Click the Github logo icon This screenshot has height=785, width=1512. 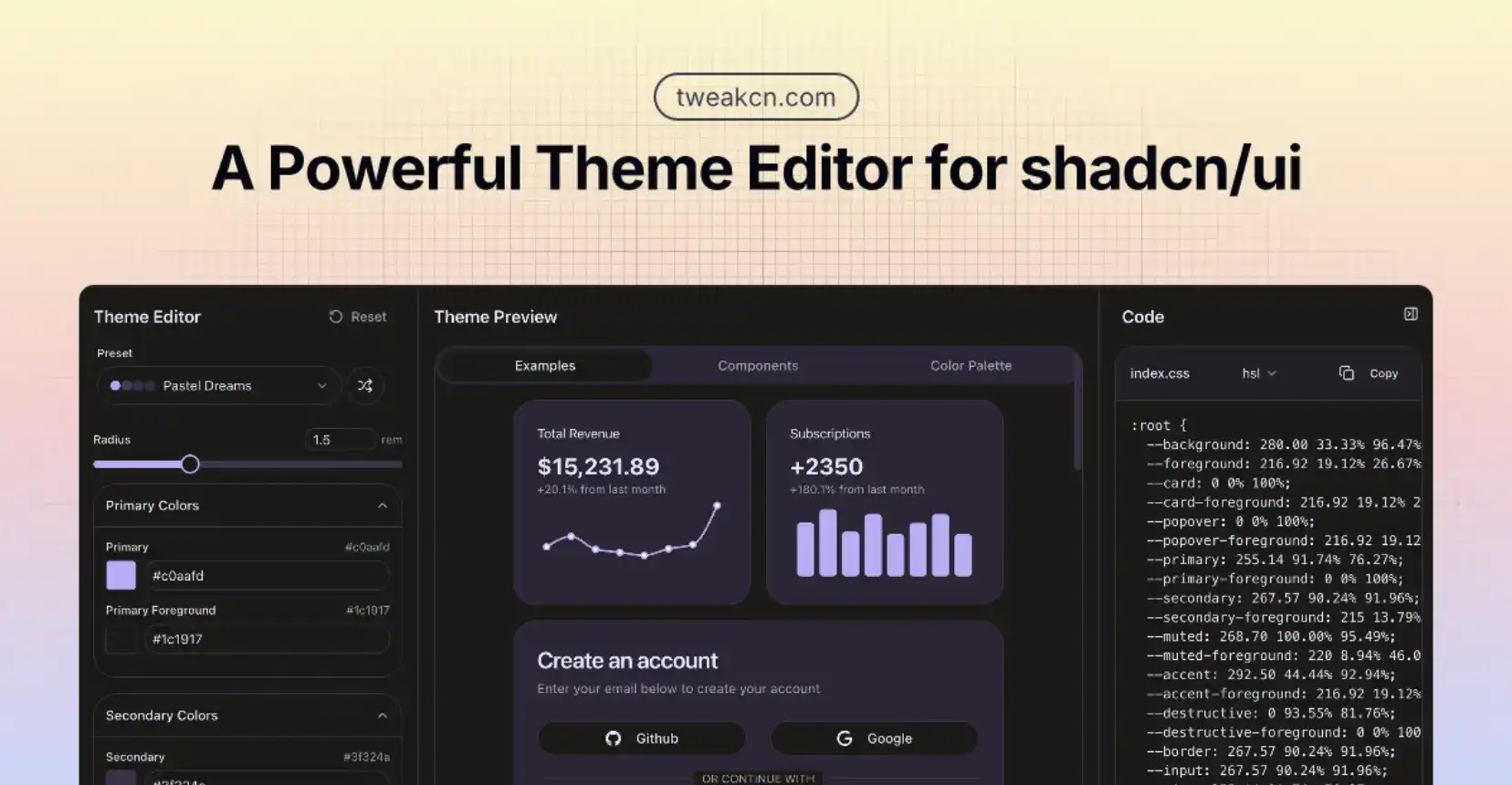(x=614, y=738)
